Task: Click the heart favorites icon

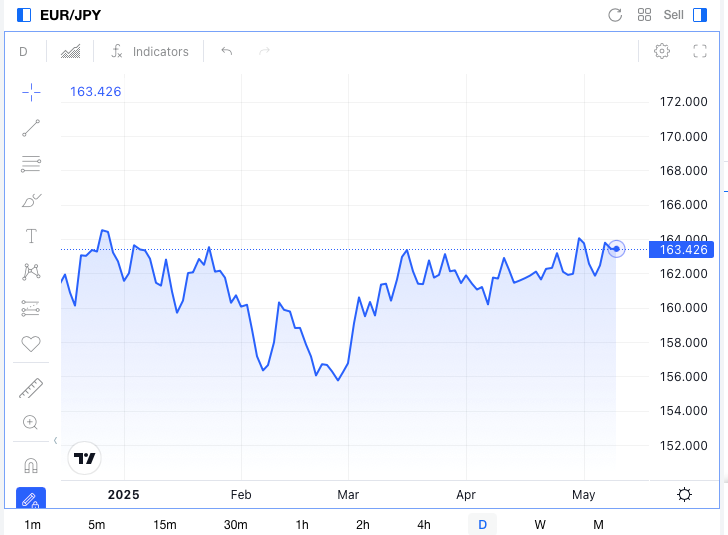Action: tap(31, 344)
